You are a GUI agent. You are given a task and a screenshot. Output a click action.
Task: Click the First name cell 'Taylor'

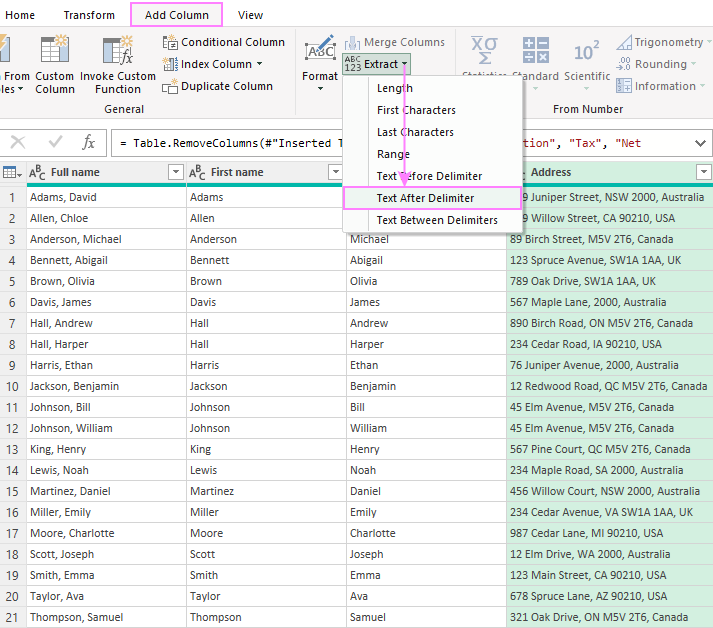pyautogui.click(x=266, y=597)
